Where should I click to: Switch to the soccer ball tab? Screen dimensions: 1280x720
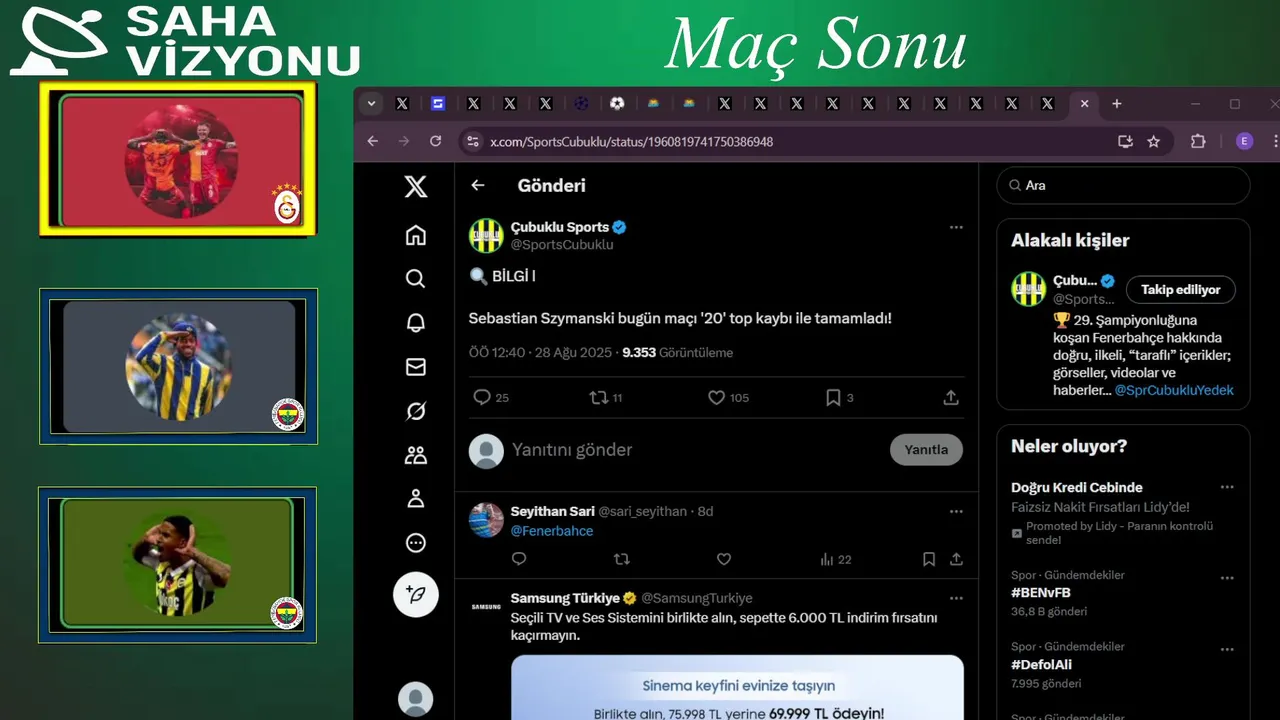point(617,104)
